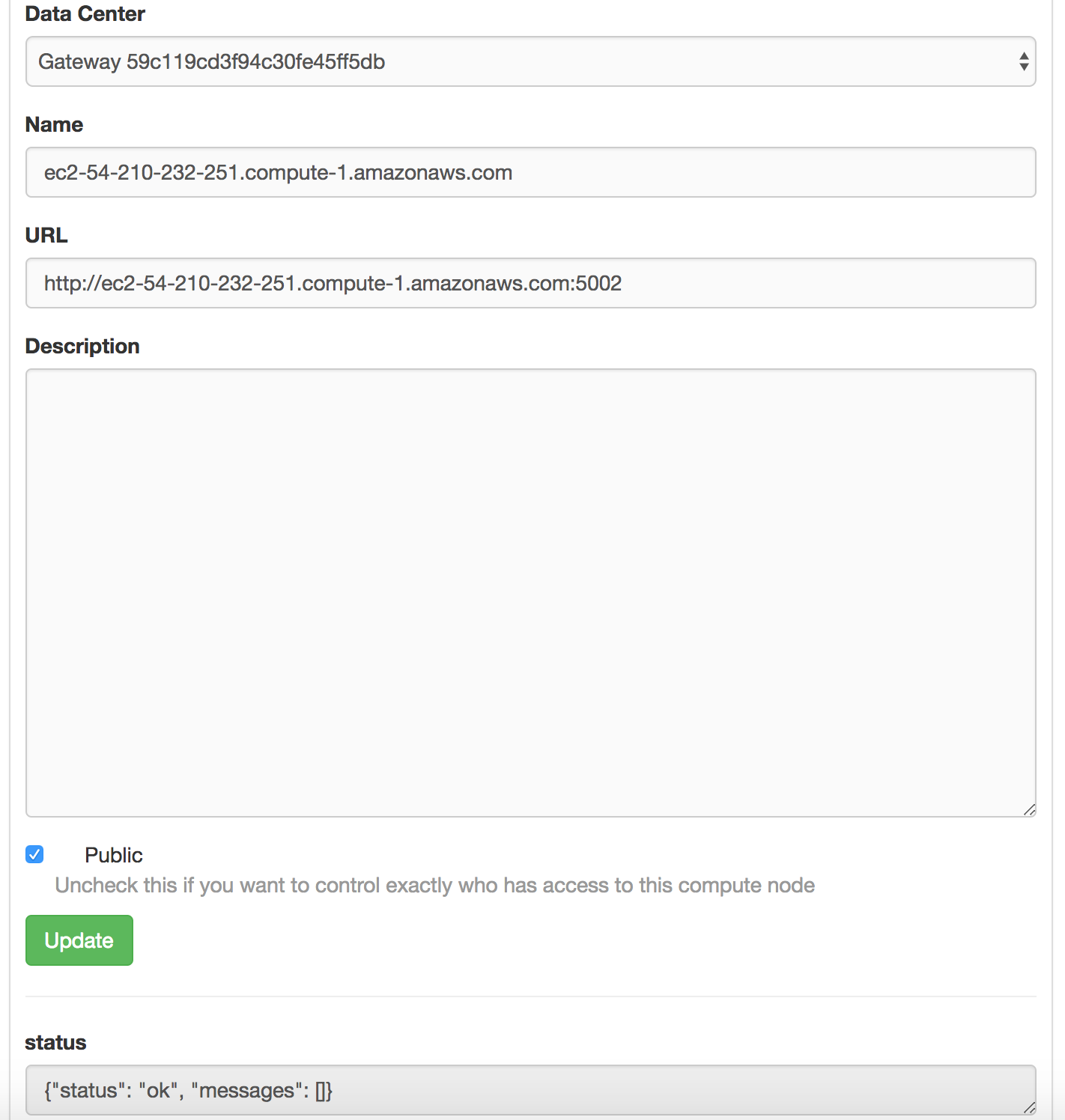The image size is (1065, 1120).
Task: Click the status output text box
Action: pos(530,1090)
